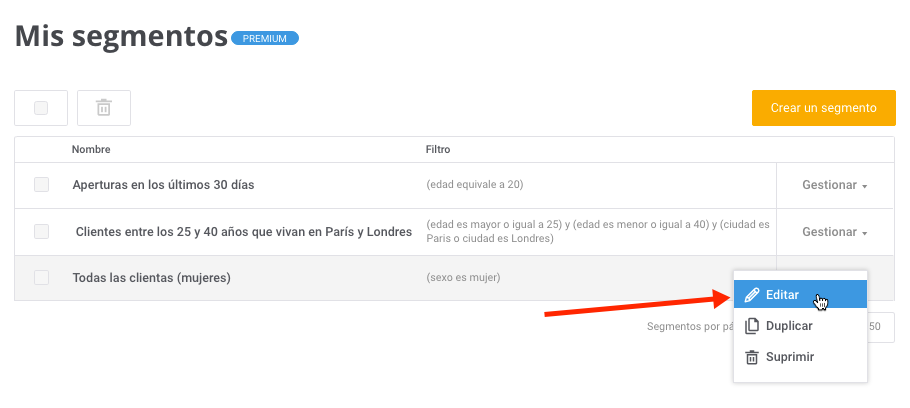Click the copy icon beside Duplicar
This screenshot has height=408, width=910.
[x=752, y=326]
